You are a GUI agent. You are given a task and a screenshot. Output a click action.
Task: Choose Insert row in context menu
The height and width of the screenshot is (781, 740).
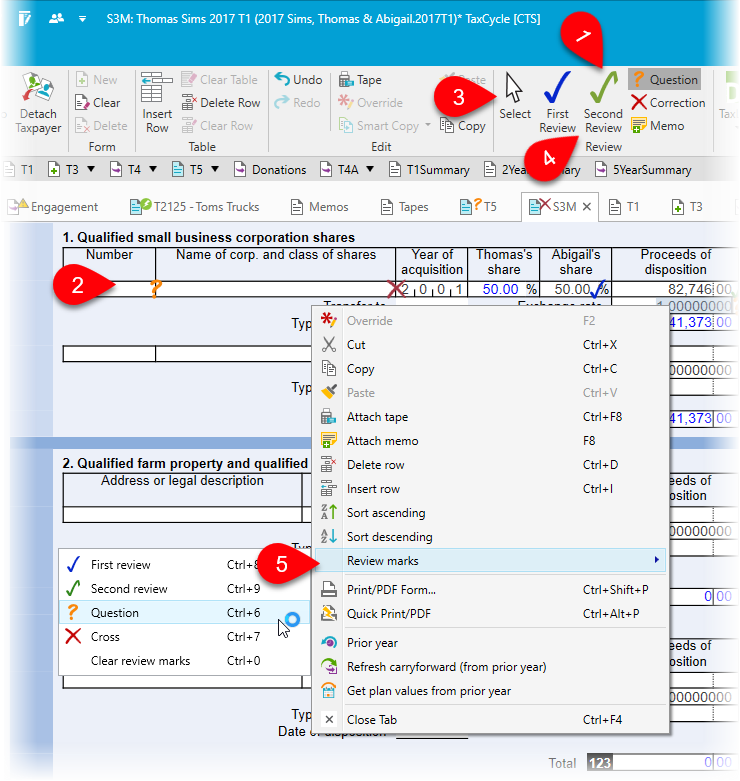click(x=491, y=489)
